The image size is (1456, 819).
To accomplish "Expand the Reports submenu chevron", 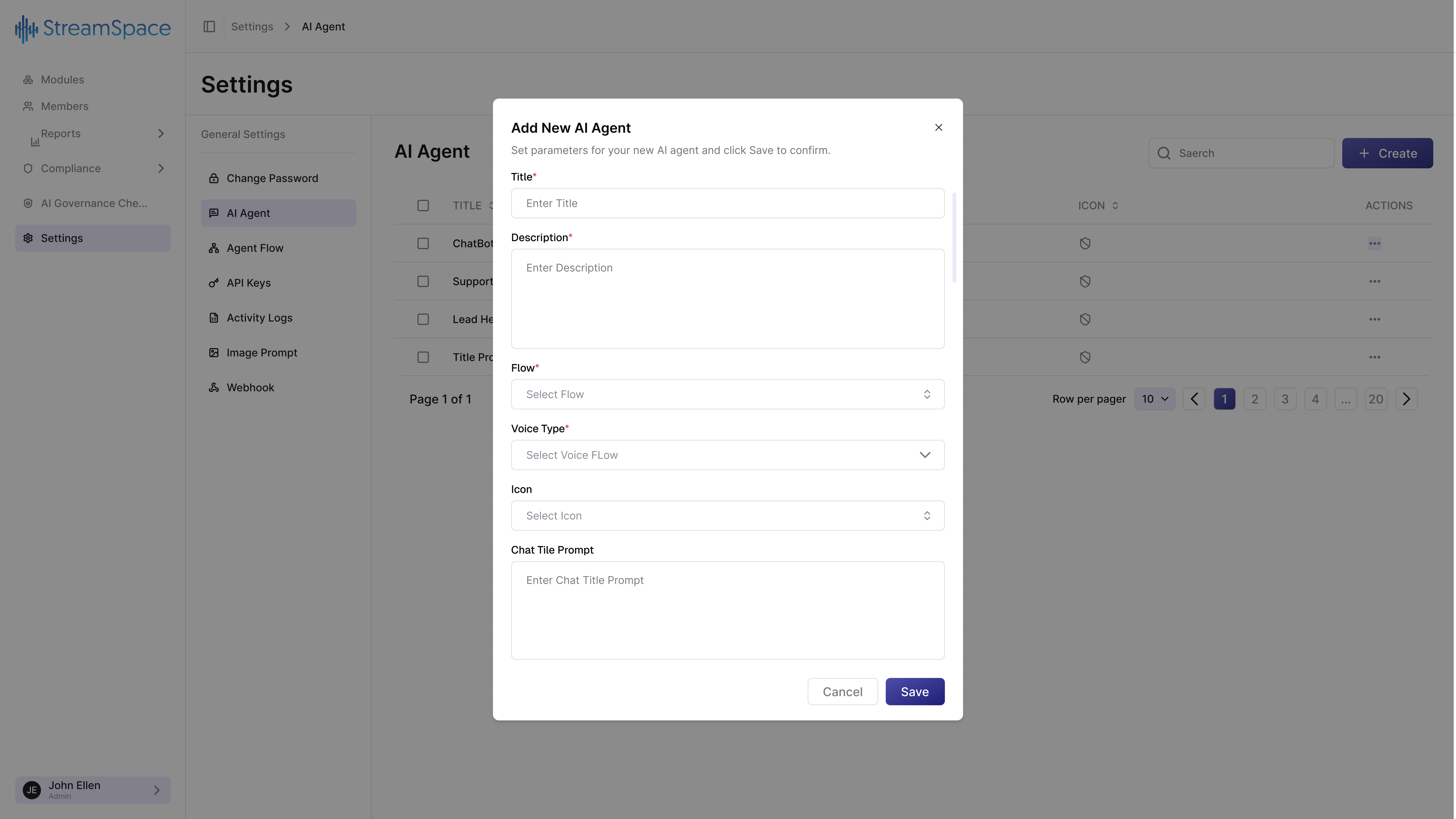I will (x=161, y=133).
